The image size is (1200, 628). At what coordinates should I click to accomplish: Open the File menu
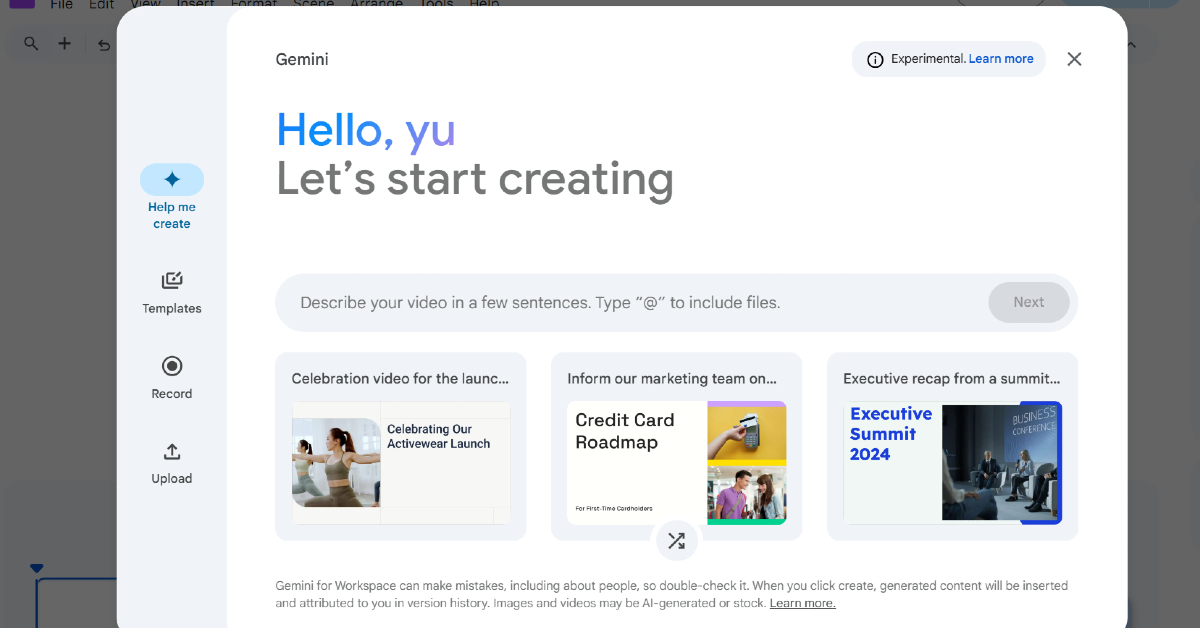tap(61, 5)
